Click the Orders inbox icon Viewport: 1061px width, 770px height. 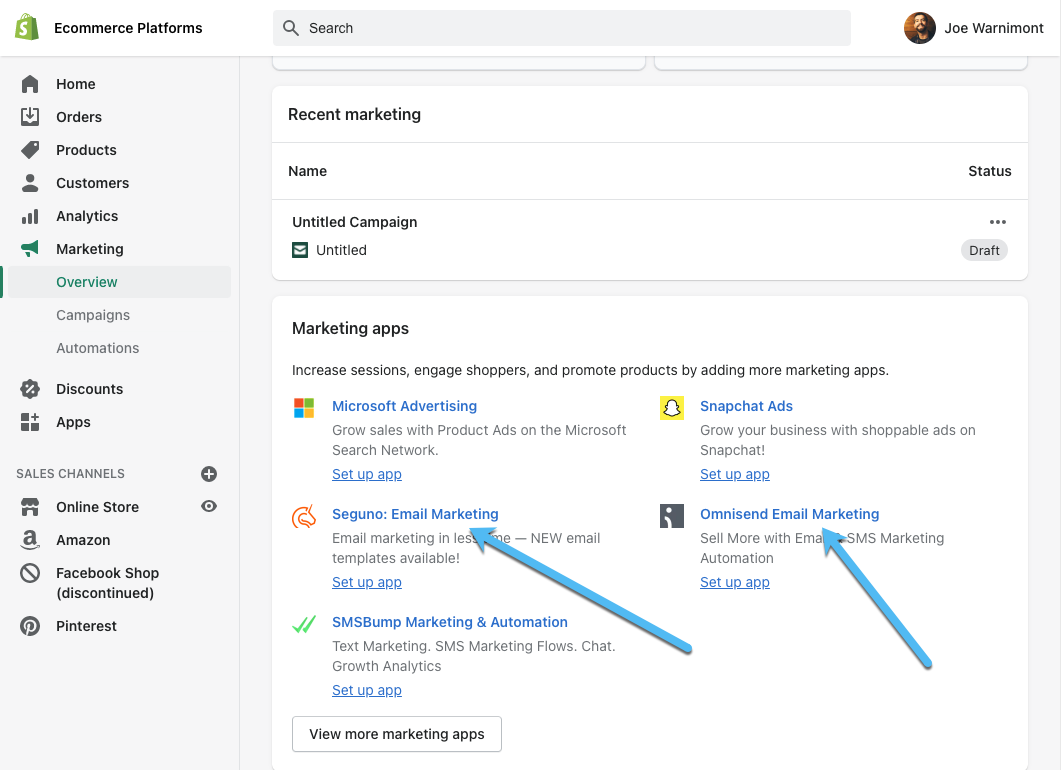(30, 117)
